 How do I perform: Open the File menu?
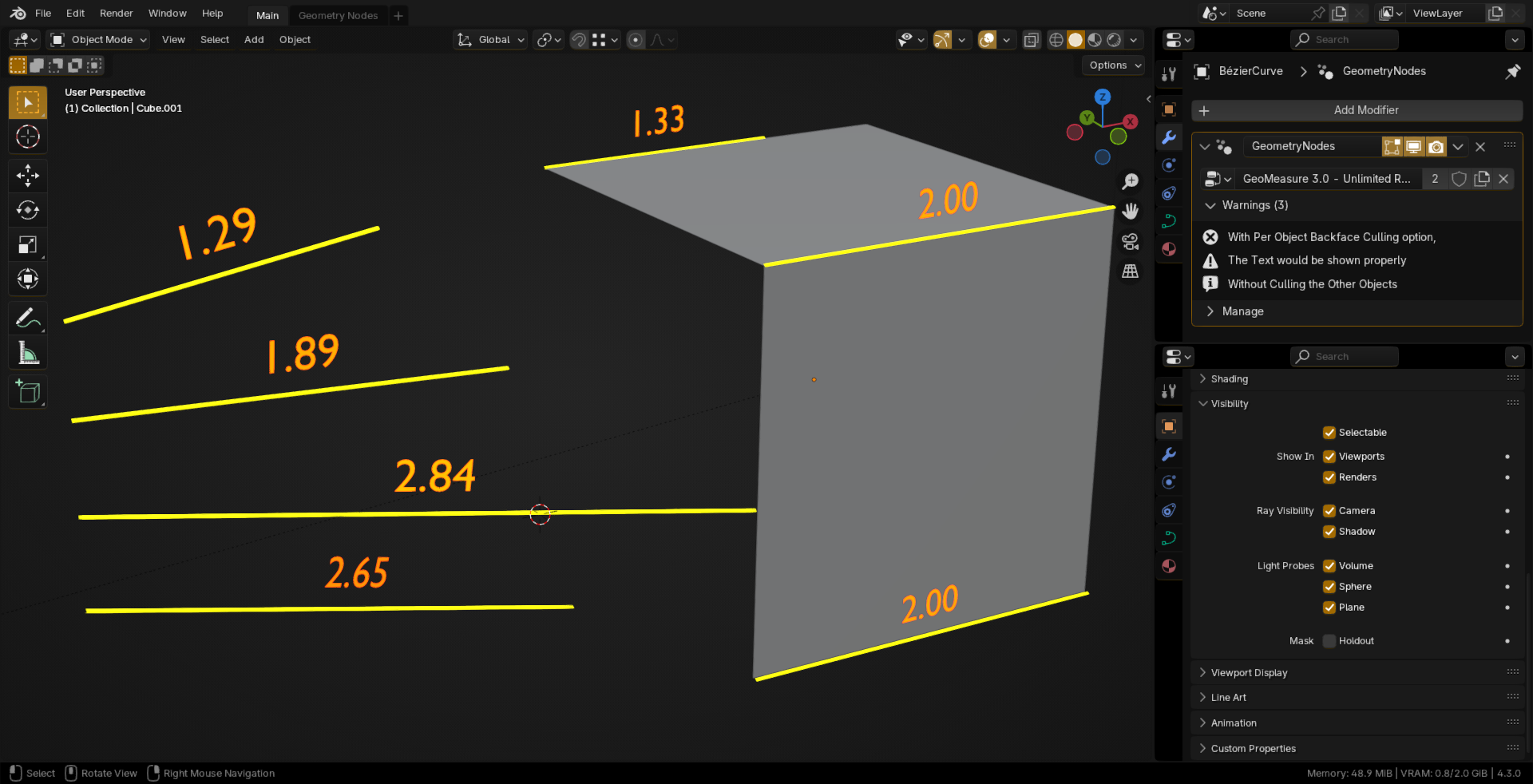43,14
